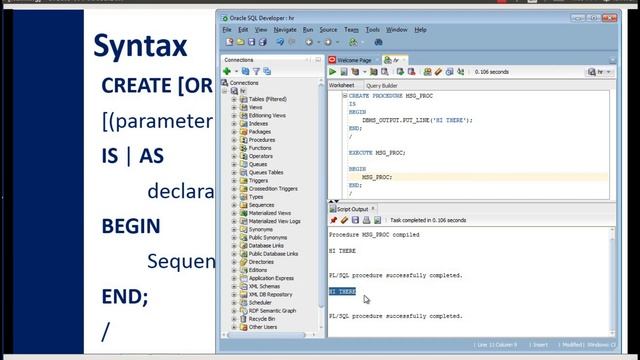Click the Save toolbar icon

pos(251,42)
